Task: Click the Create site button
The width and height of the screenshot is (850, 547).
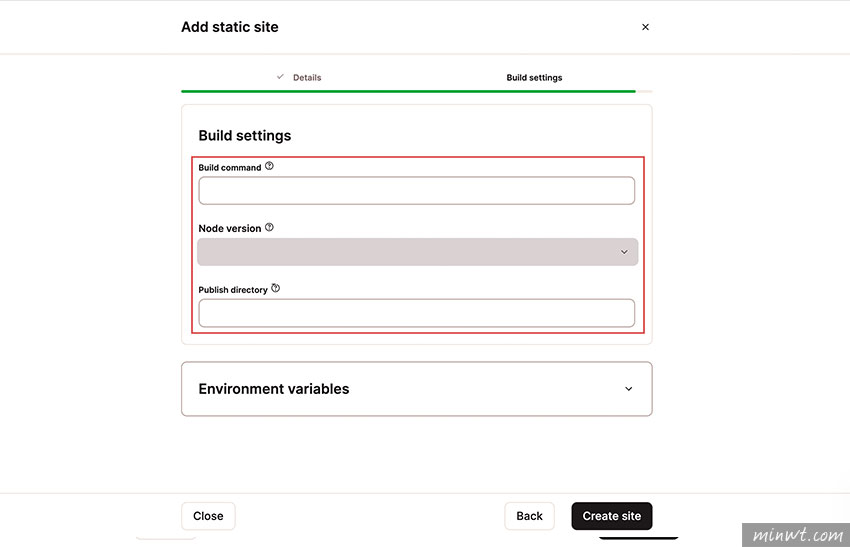Action: (611, 516)
